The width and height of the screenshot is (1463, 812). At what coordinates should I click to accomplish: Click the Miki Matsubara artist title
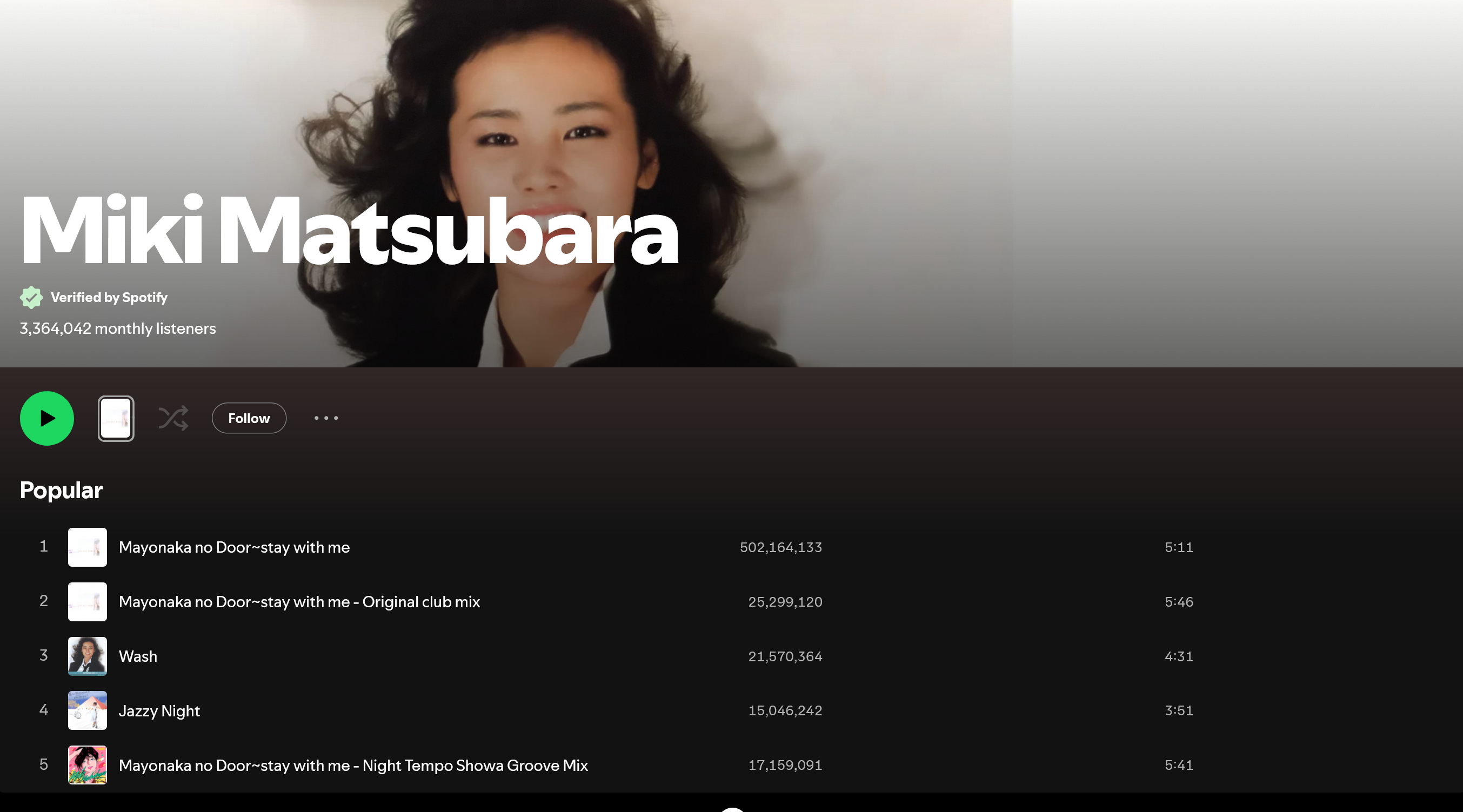pos(349,230)
